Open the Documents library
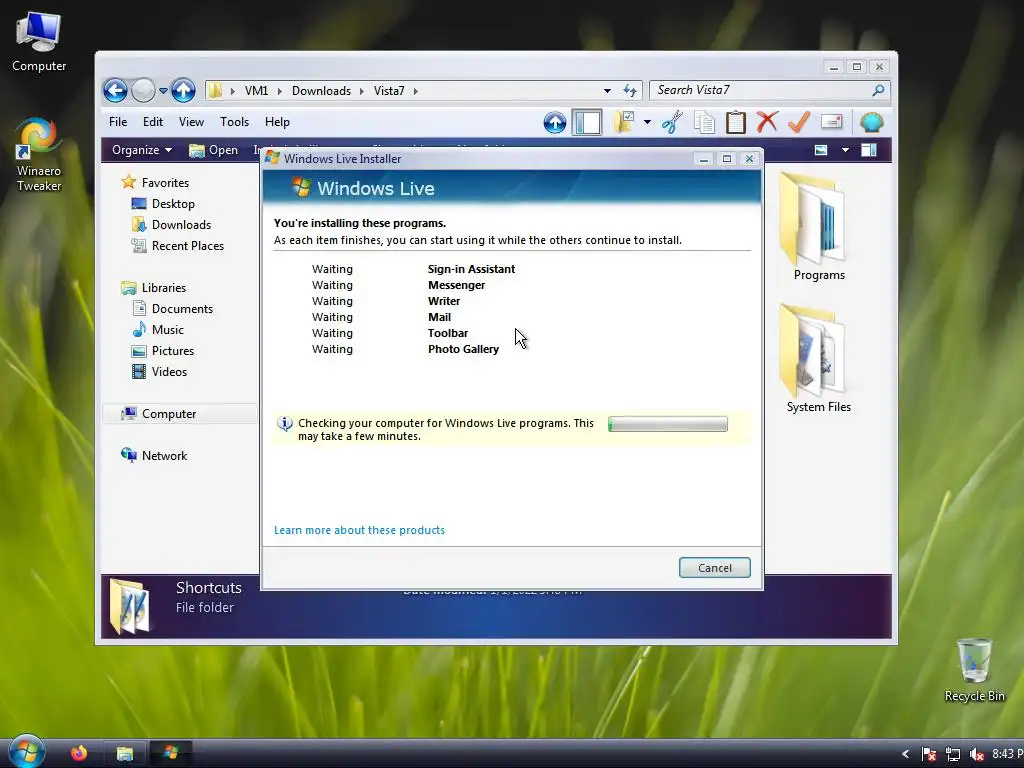The height and width of the screenshot is (768, 1024). tap(172, 309)
